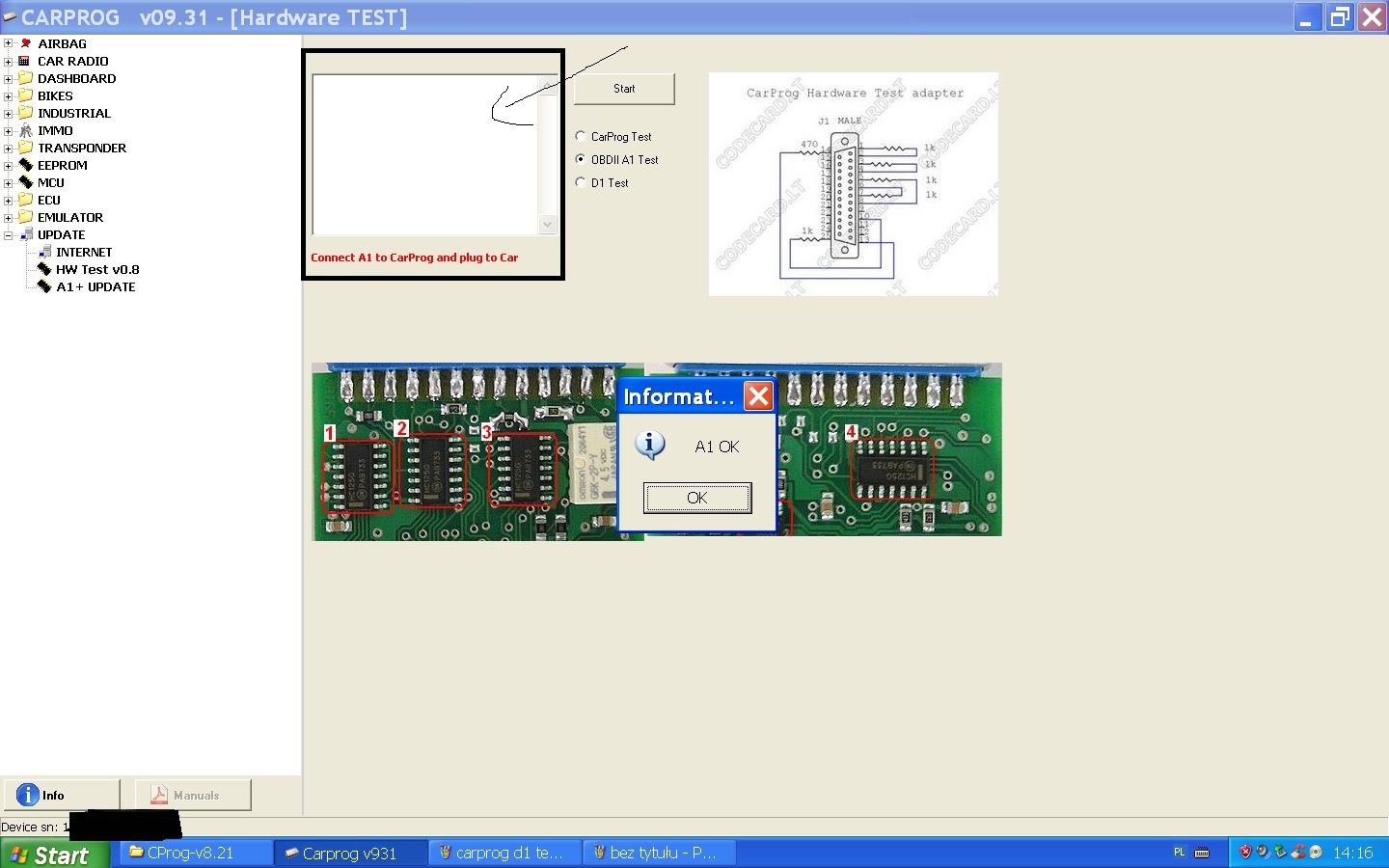Switch to Carprog v931 taskbar window
The height and width of the screenshot is (868, 1389).
(x=351, y=854)
